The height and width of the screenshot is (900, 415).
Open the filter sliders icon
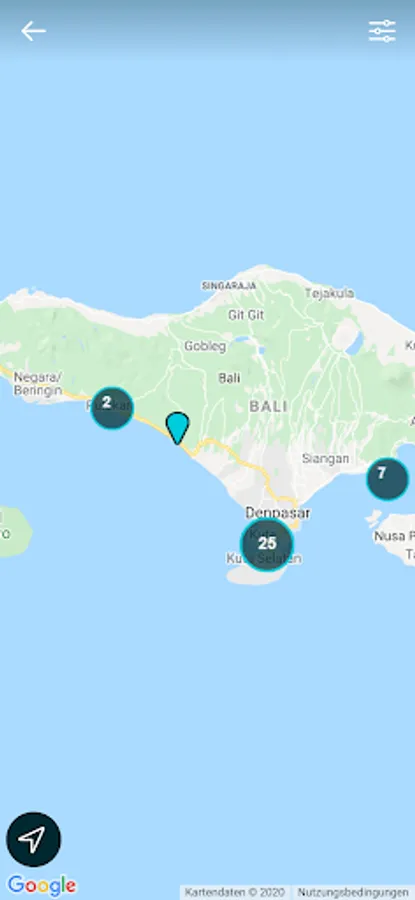[x=382, y=31]
